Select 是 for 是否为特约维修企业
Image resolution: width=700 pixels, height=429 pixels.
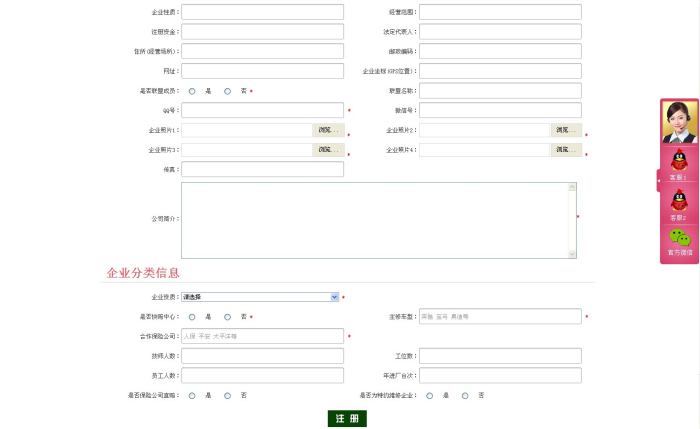[429, 396]
